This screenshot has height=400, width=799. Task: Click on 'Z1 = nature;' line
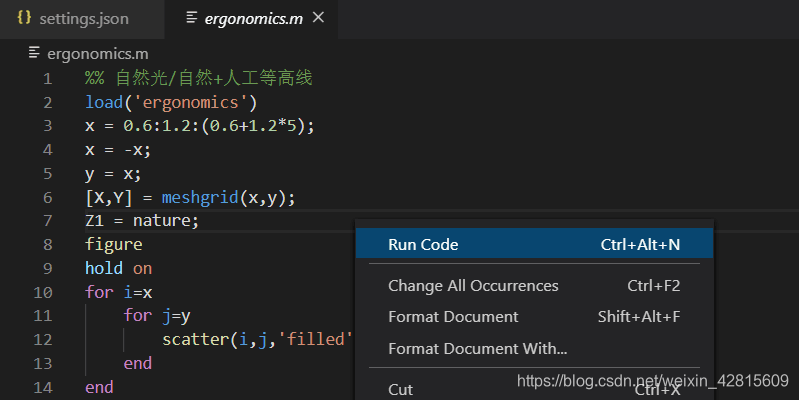(142, 221)
